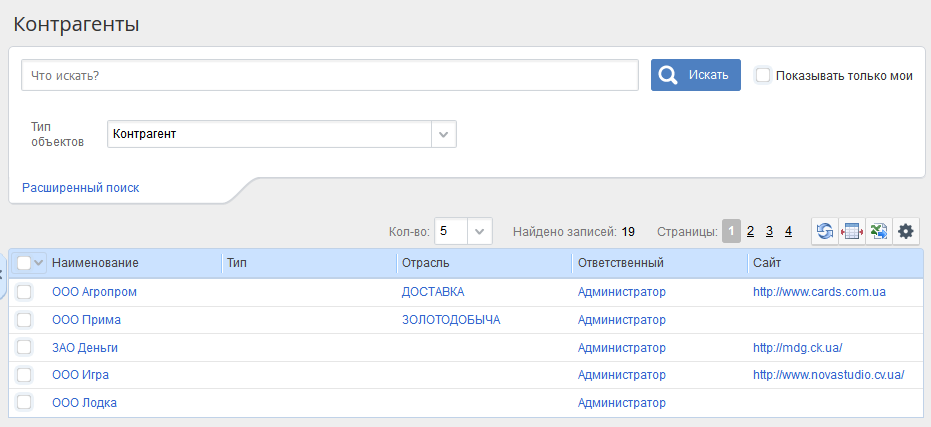This screenshot has height=427, width=931.
Task: Open table settings gear icon
Action: point(906,231)
